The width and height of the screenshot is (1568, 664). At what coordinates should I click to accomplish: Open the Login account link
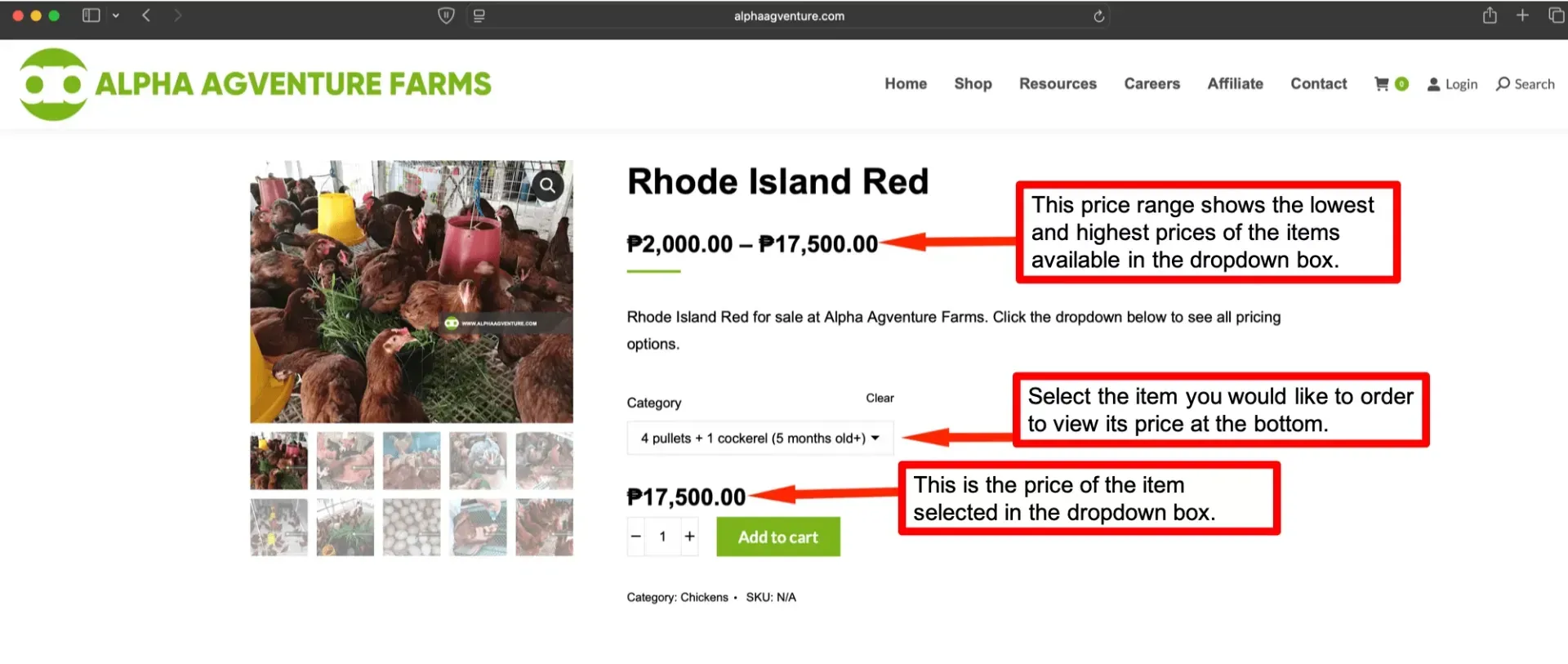[1452, 84]
